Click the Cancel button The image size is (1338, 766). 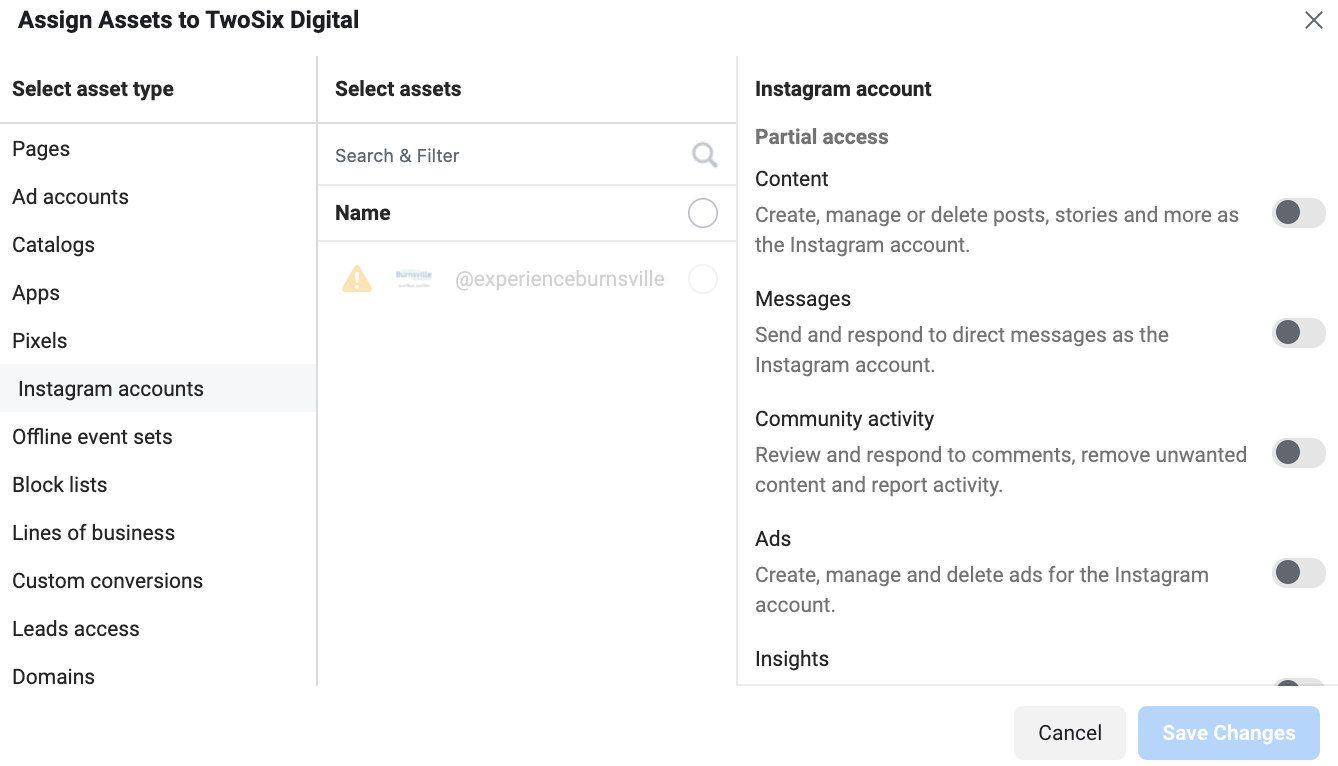coord(1070,733)
